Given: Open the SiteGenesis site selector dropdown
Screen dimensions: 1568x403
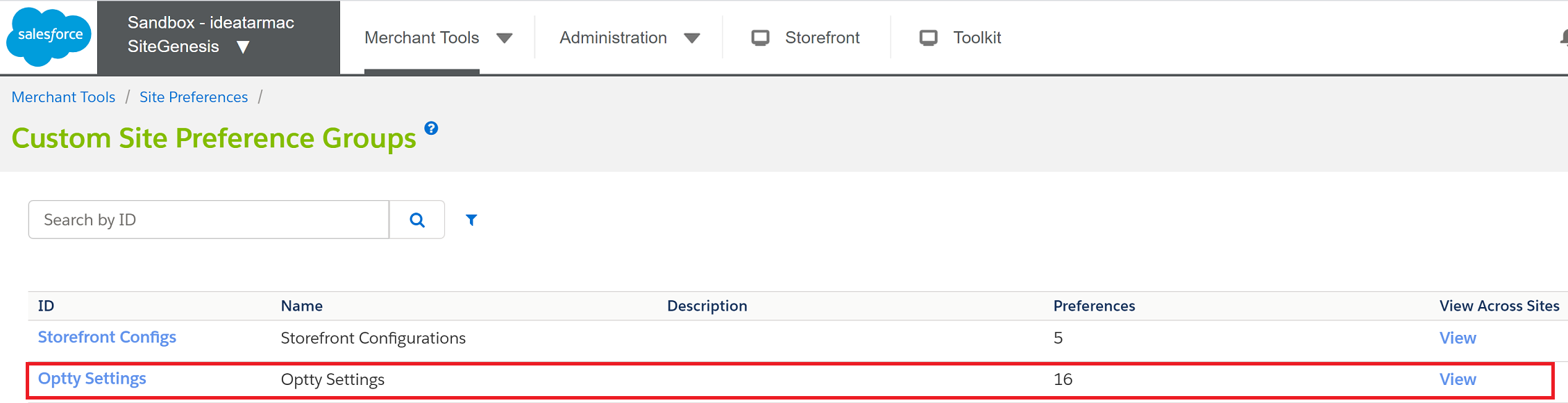Looking at the screenshot, I should coord(242,47).
